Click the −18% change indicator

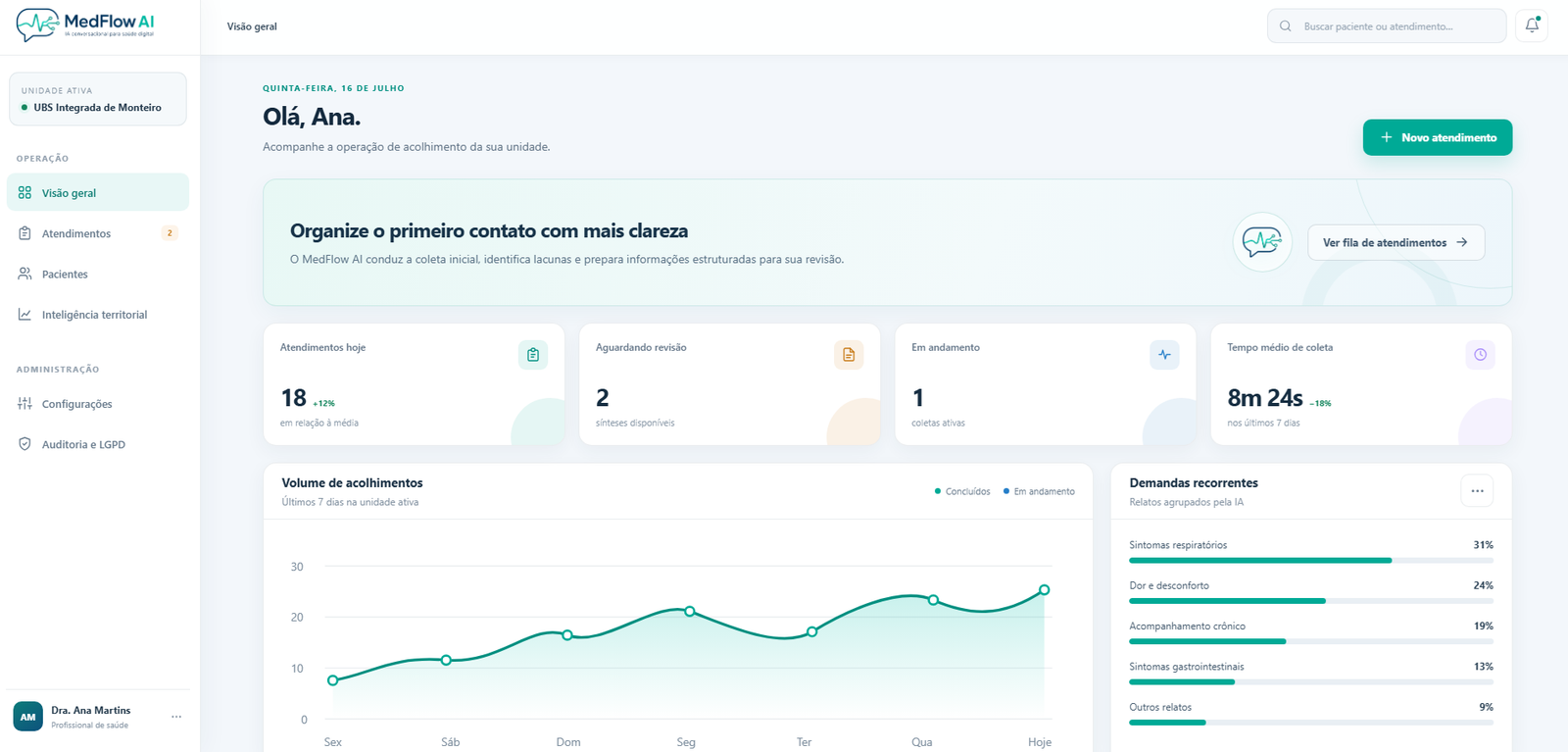click(1320, 403)
